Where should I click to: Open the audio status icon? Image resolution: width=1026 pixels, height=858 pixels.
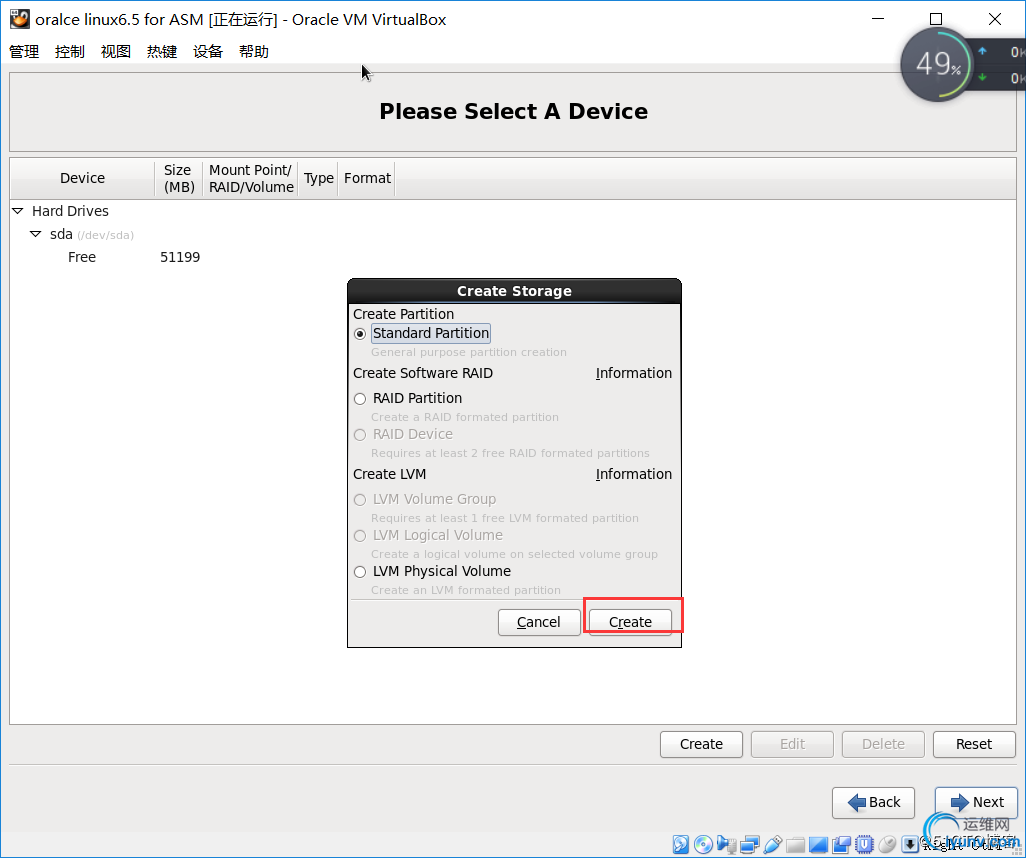click(x=726, y=844)
